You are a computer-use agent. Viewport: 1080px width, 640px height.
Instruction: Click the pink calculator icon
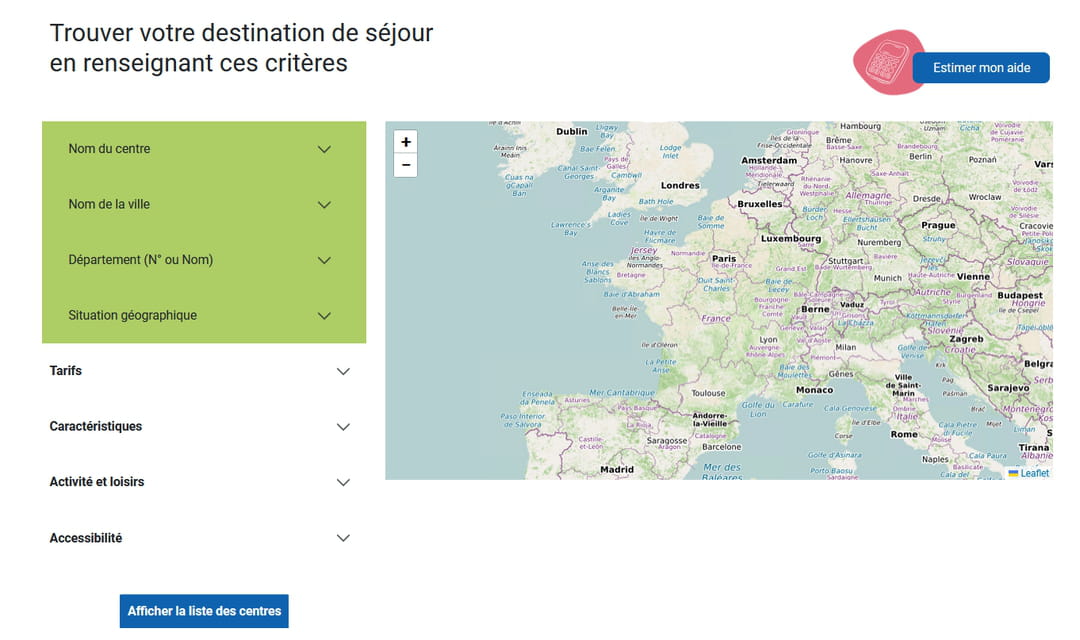(x=884, y=63)
